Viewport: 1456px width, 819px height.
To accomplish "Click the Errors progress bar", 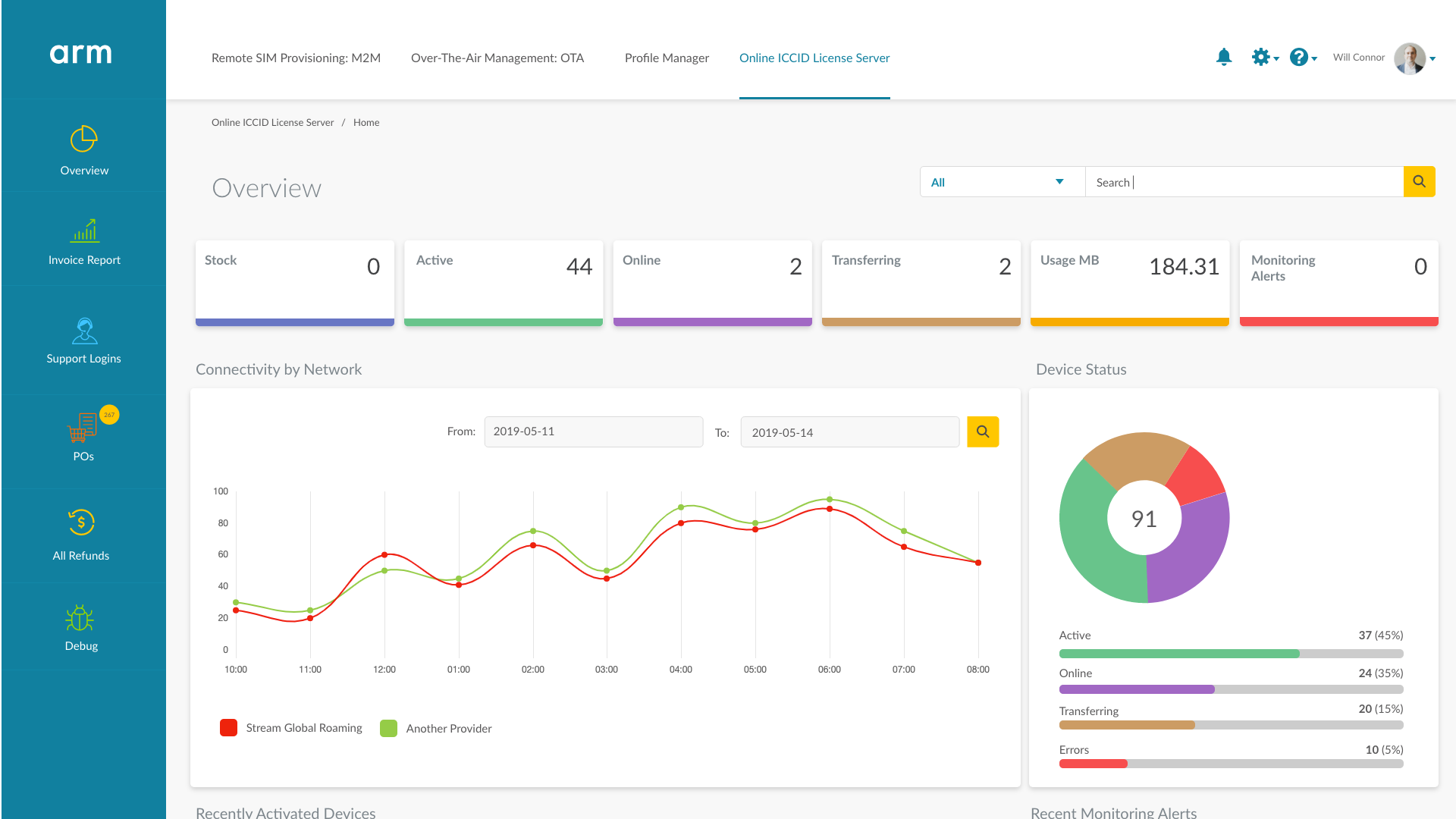I will pos(1231,764).
